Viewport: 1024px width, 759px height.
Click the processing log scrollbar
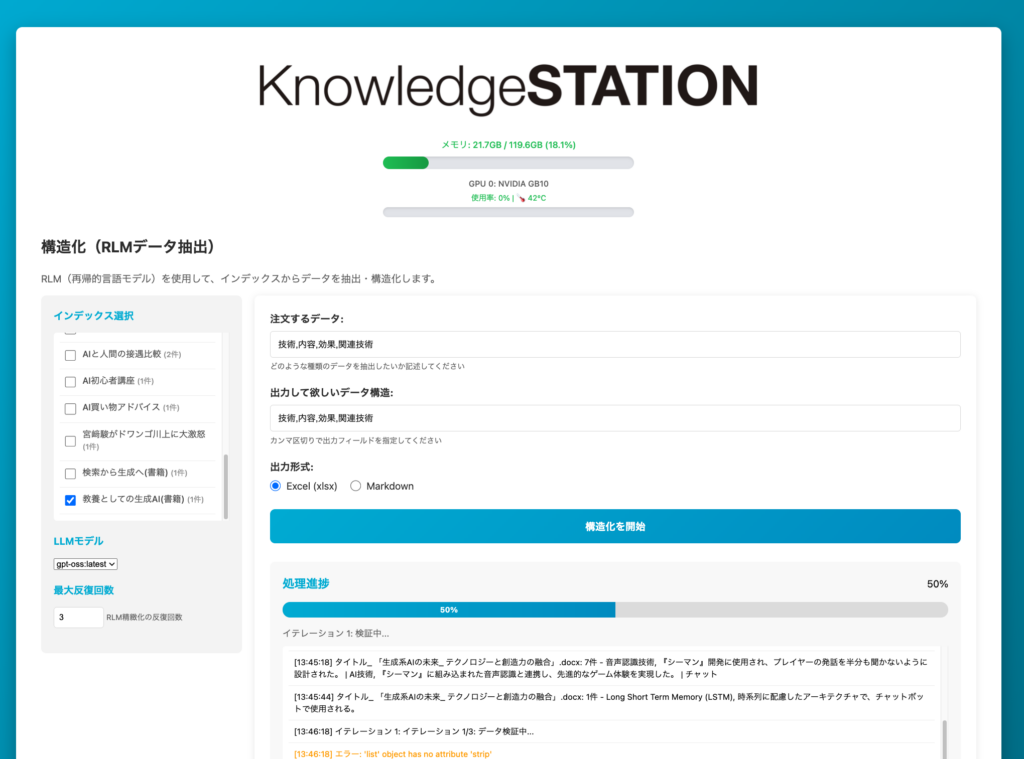point(944,738)
